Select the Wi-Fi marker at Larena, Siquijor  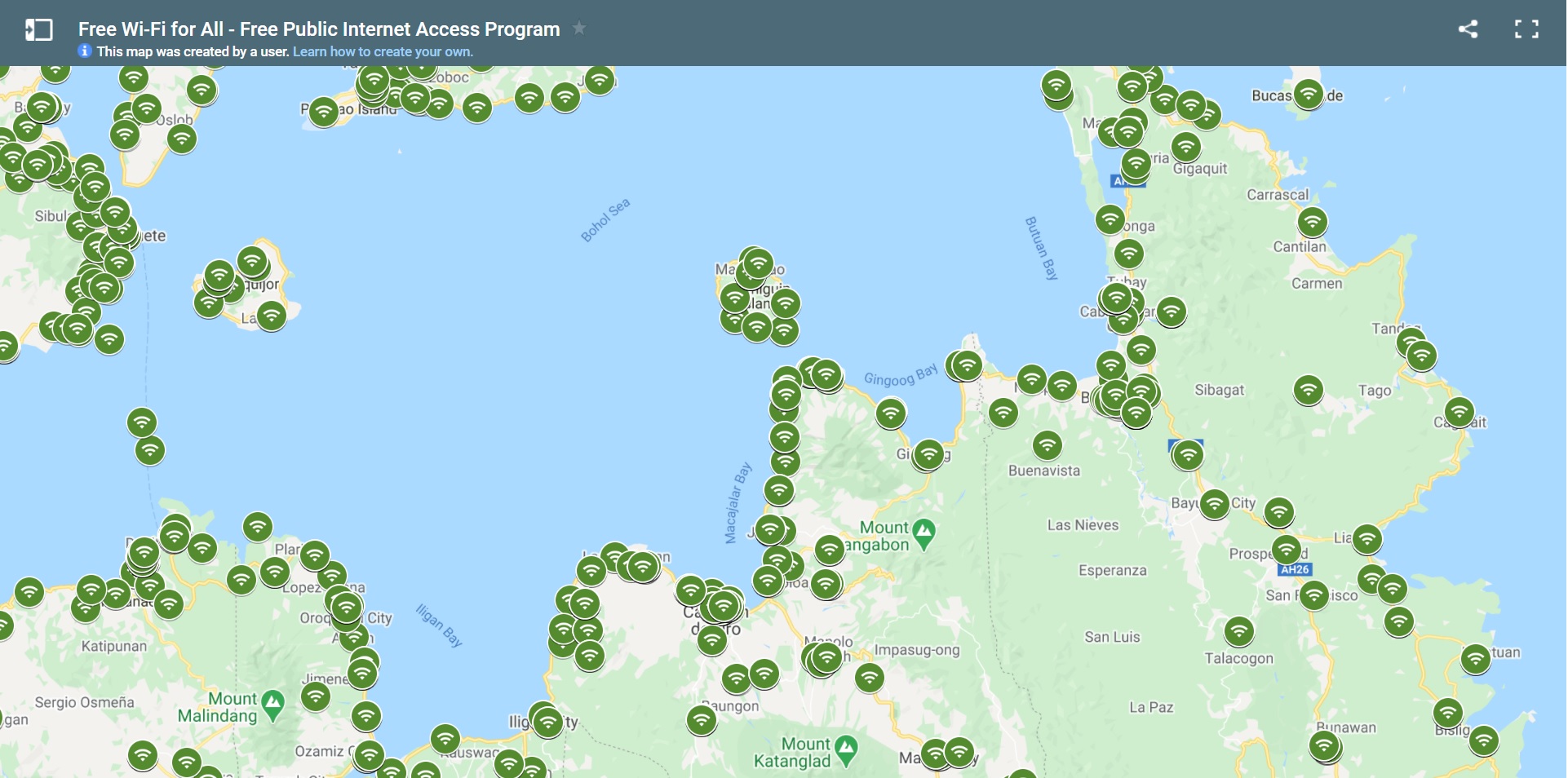pyautogui.click(x=252, y=262)
